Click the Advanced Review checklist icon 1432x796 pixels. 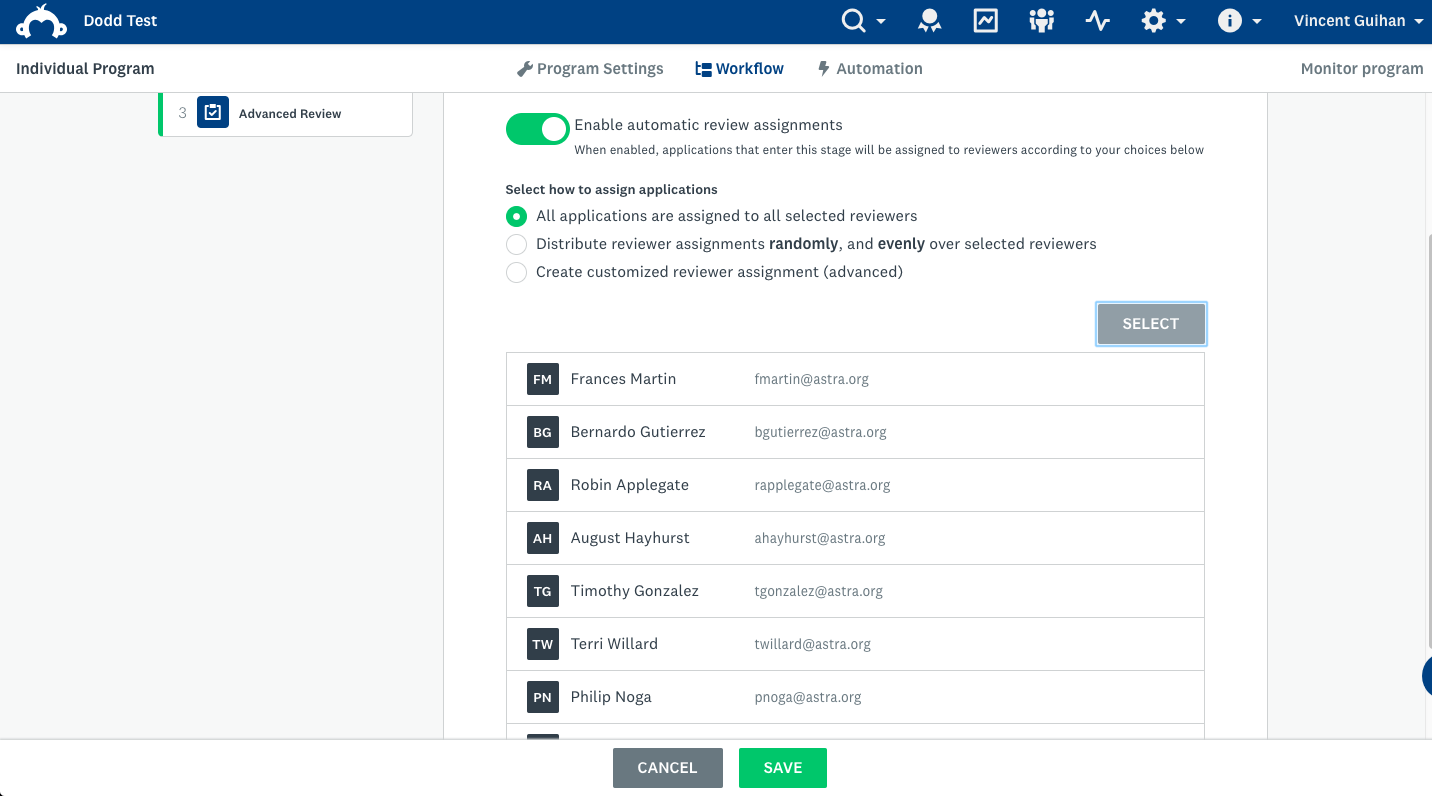pyautogui.click(x=213, y=113)
